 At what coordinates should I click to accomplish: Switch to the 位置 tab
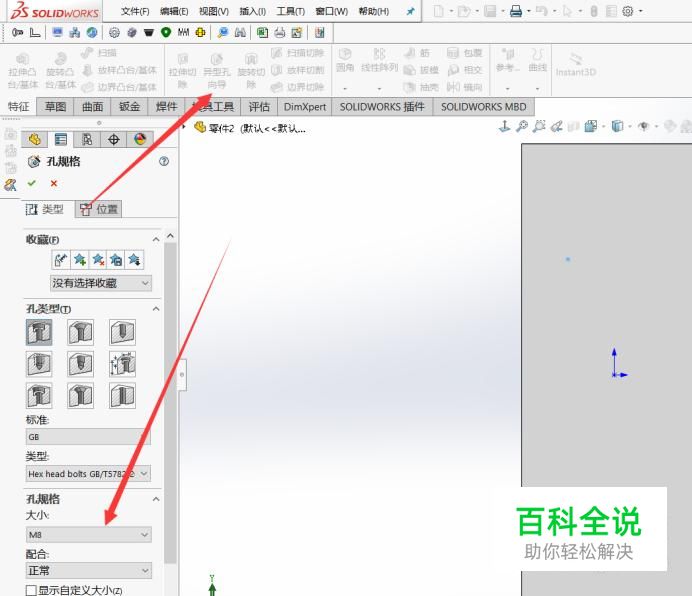click(98, 209)
